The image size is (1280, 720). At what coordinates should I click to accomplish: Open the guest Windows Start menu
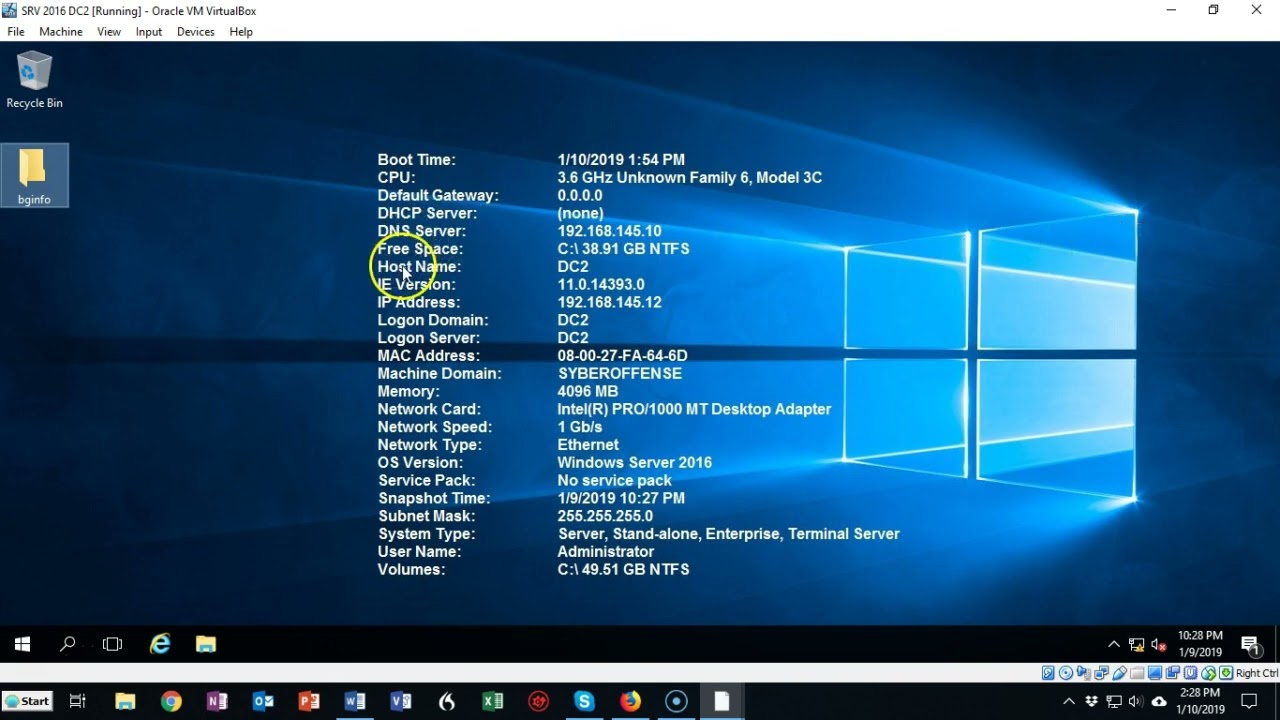tap(22, 645)
